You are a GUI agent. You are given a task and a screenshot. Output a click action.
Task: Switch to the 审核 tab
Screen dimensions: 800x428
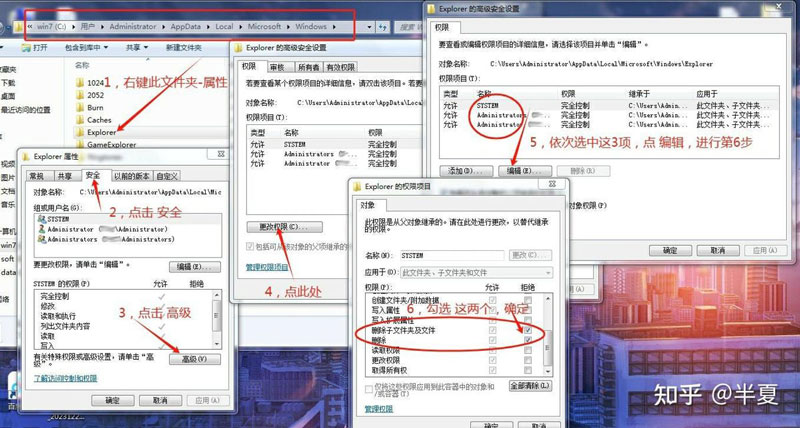pos(279,67)
